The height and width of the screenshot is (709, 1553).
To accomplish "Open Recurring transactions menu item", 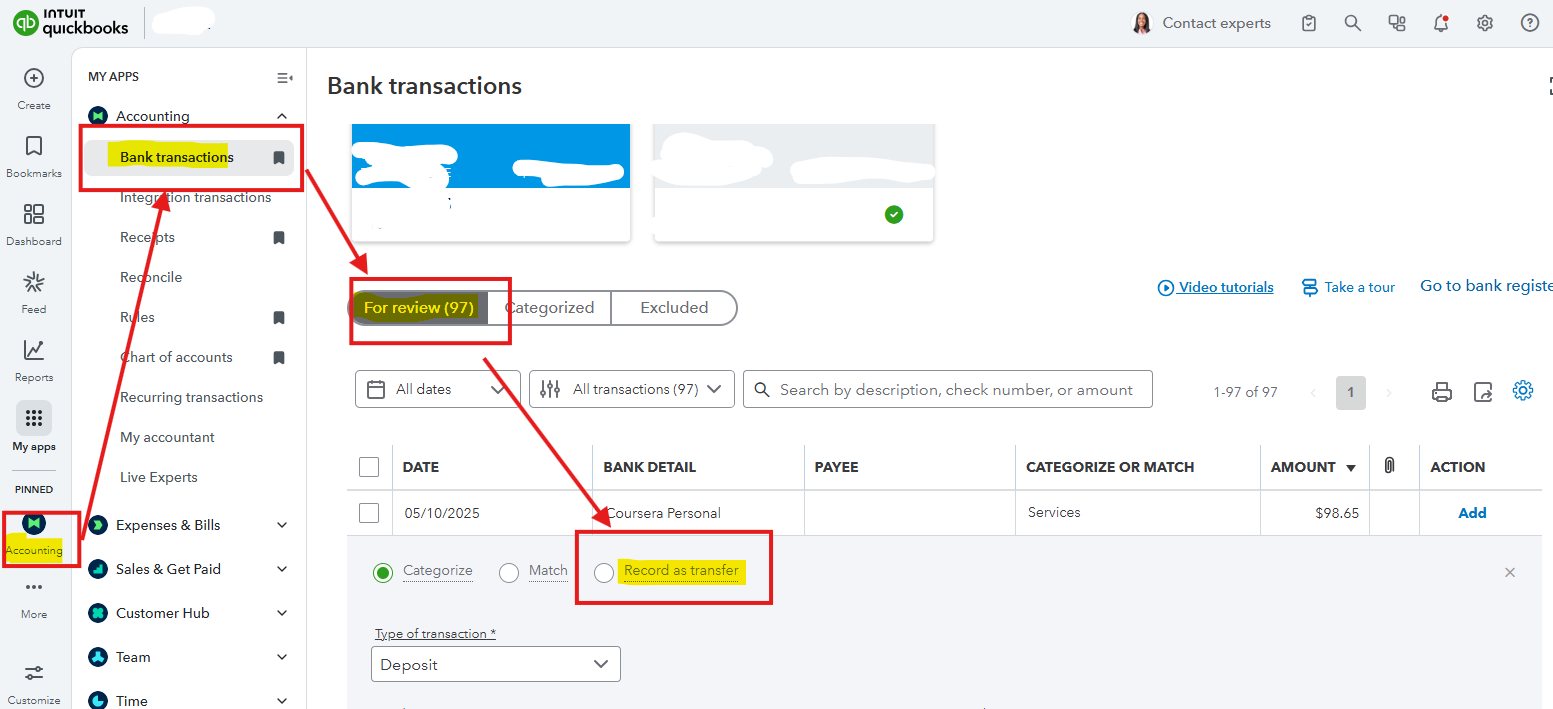I will [191, 397].
